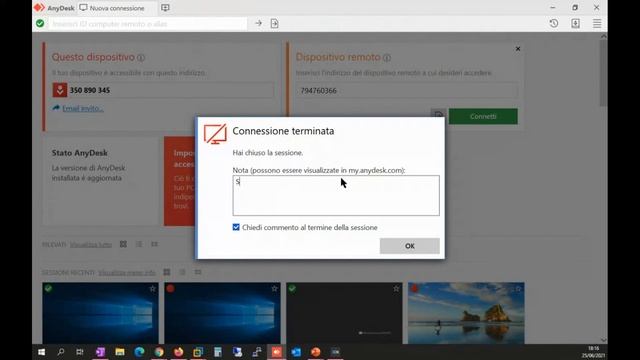
Task: Click the main window vertical scrollbar
Action: coord(604,73)
